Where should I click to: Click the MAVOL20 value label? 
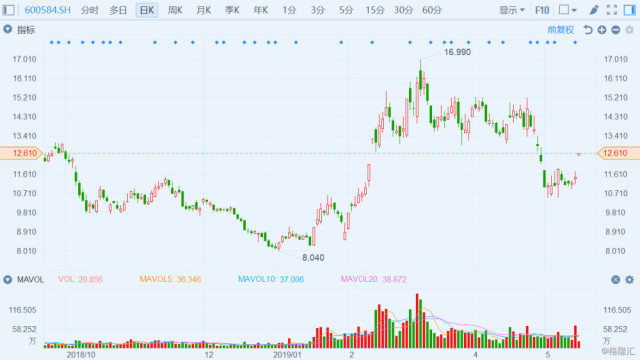point(373,280)
